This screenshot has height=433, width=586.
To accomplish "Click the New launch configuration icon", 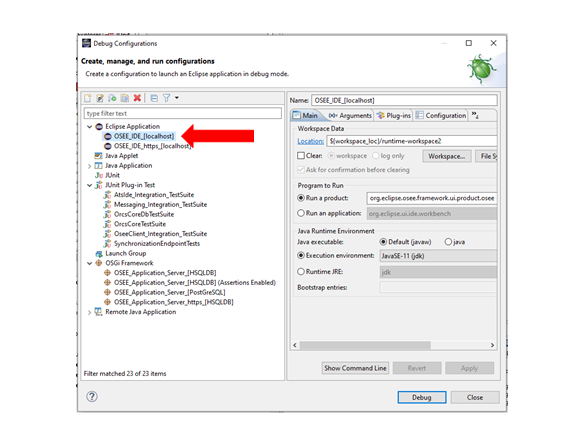I will 87,98.
